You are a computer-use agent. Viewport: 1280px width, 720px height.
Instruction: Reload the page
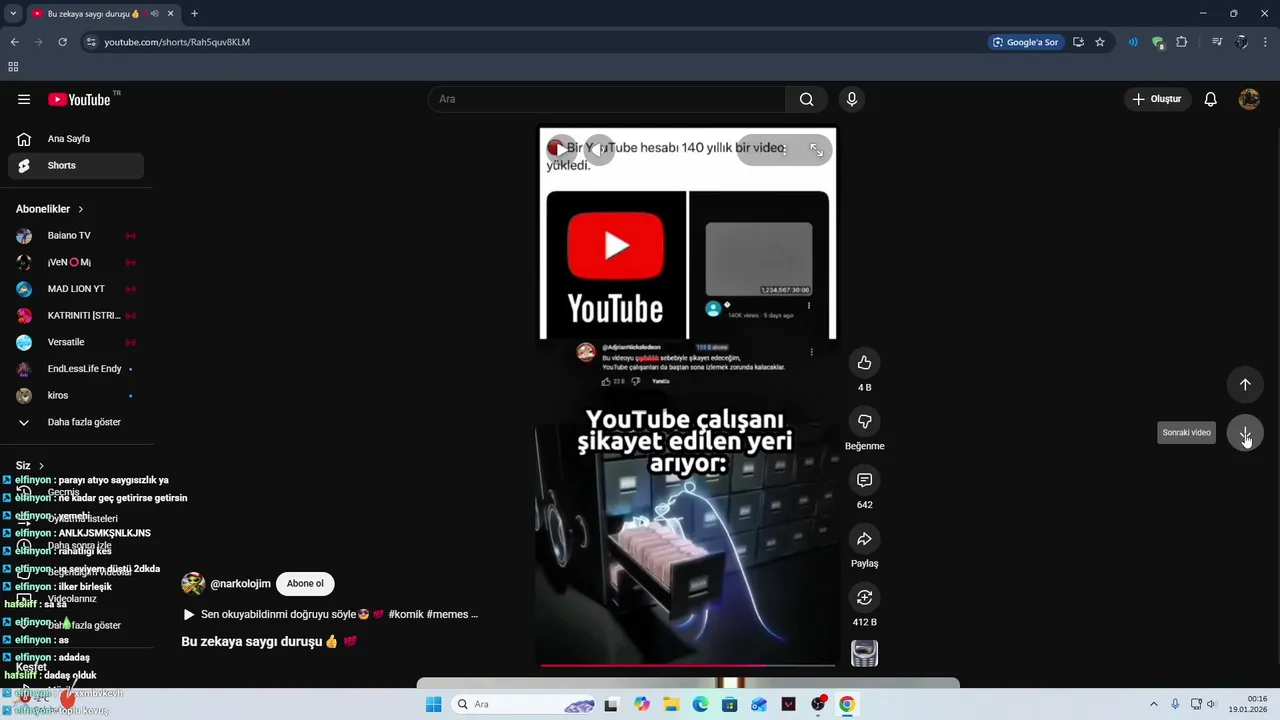pyautogui.click(x=62, y=42)
